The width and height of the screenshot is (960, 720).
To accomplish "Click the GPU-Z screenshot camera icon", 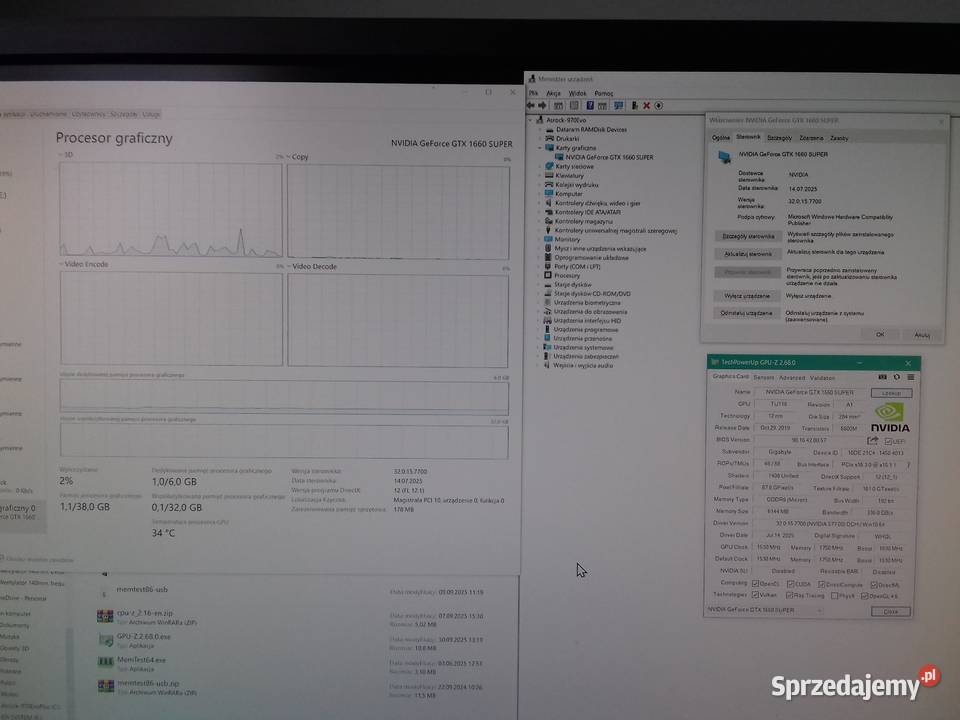I will [x=882, y=377].
